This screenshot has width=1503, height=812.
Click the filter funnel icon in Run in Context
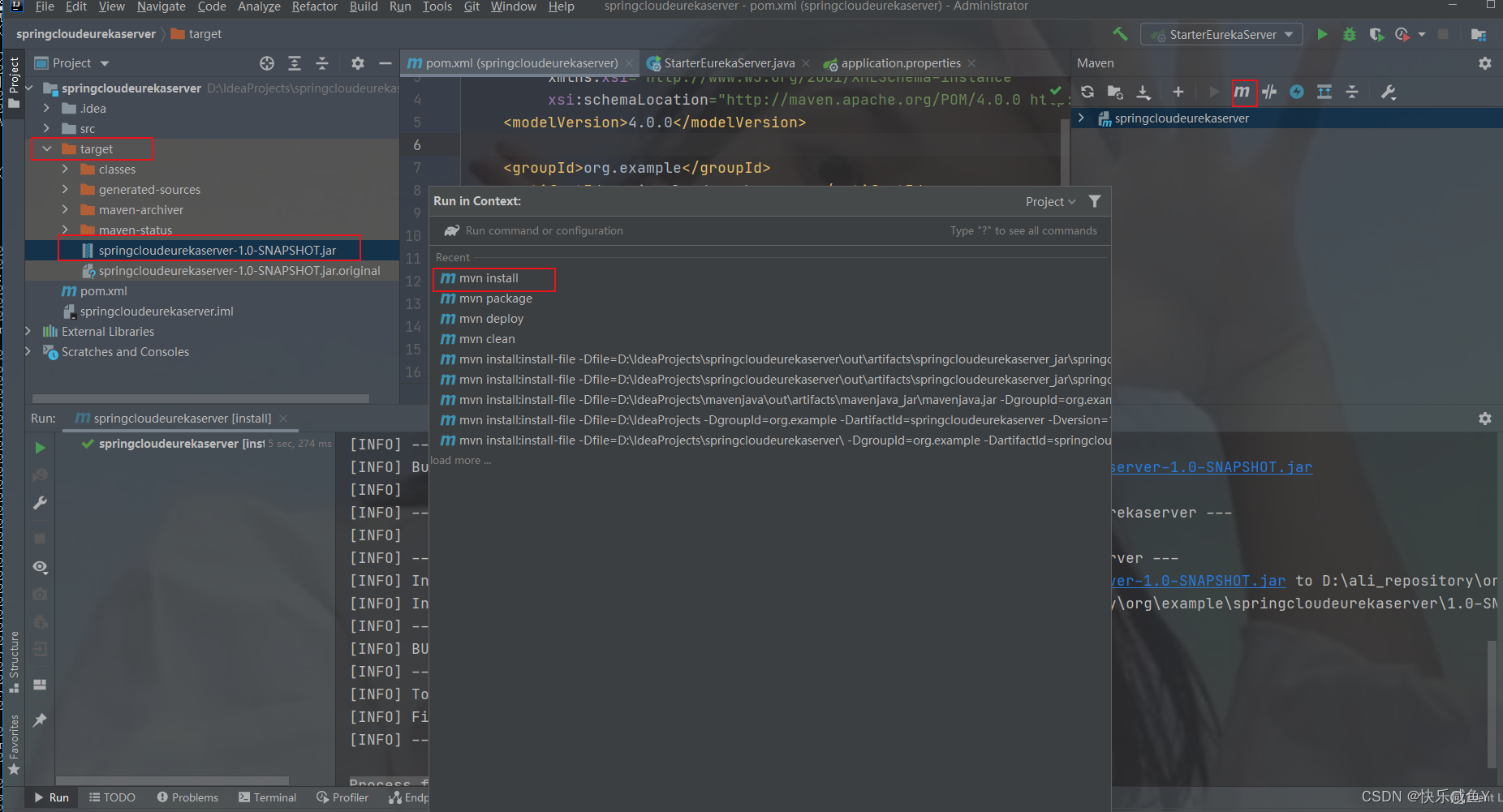(x=1095, y=201)
